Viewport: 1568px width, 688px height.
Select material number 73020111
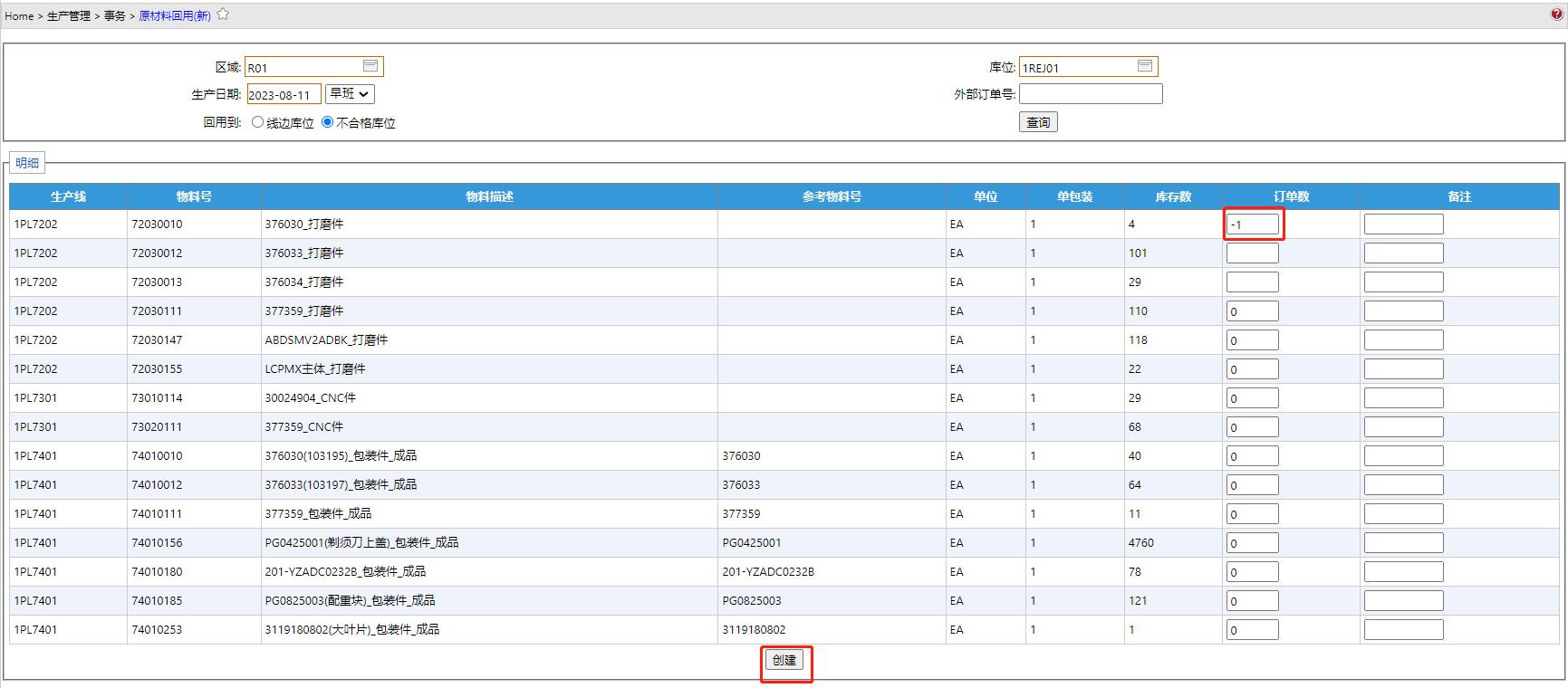tap(157, 427)
